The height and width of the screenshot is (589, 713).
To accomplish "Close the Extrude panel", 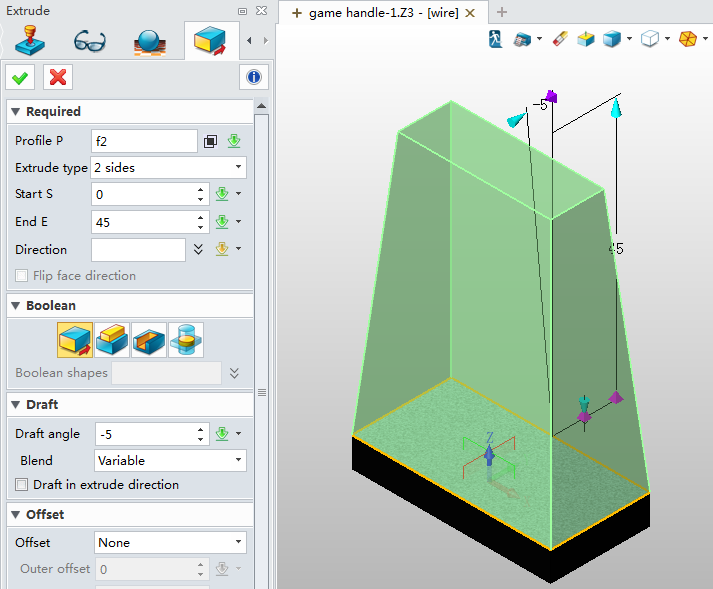I will click(261, 11).
